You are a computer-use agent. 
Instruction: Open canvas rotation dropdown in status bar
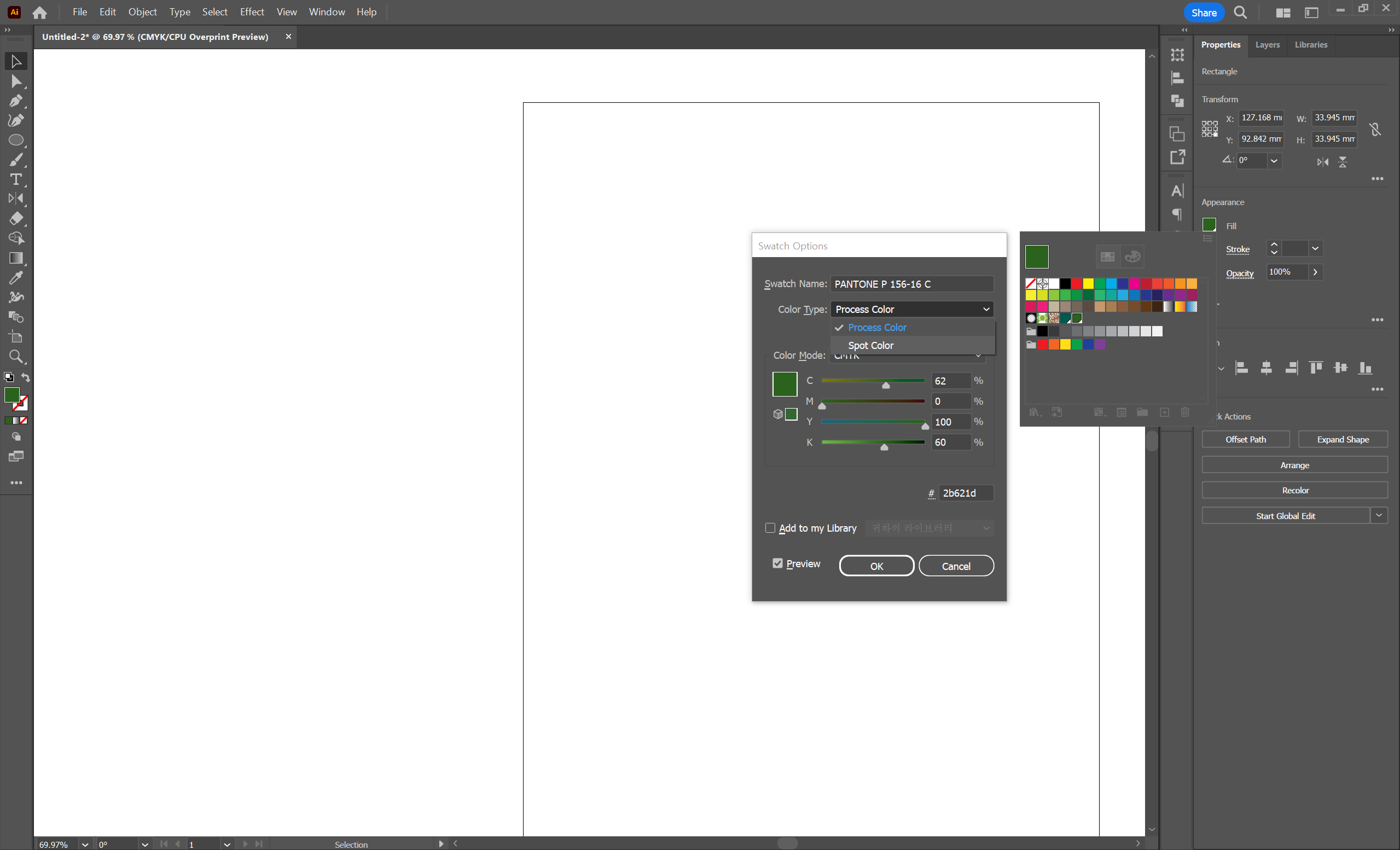click(x=145, y=845)
